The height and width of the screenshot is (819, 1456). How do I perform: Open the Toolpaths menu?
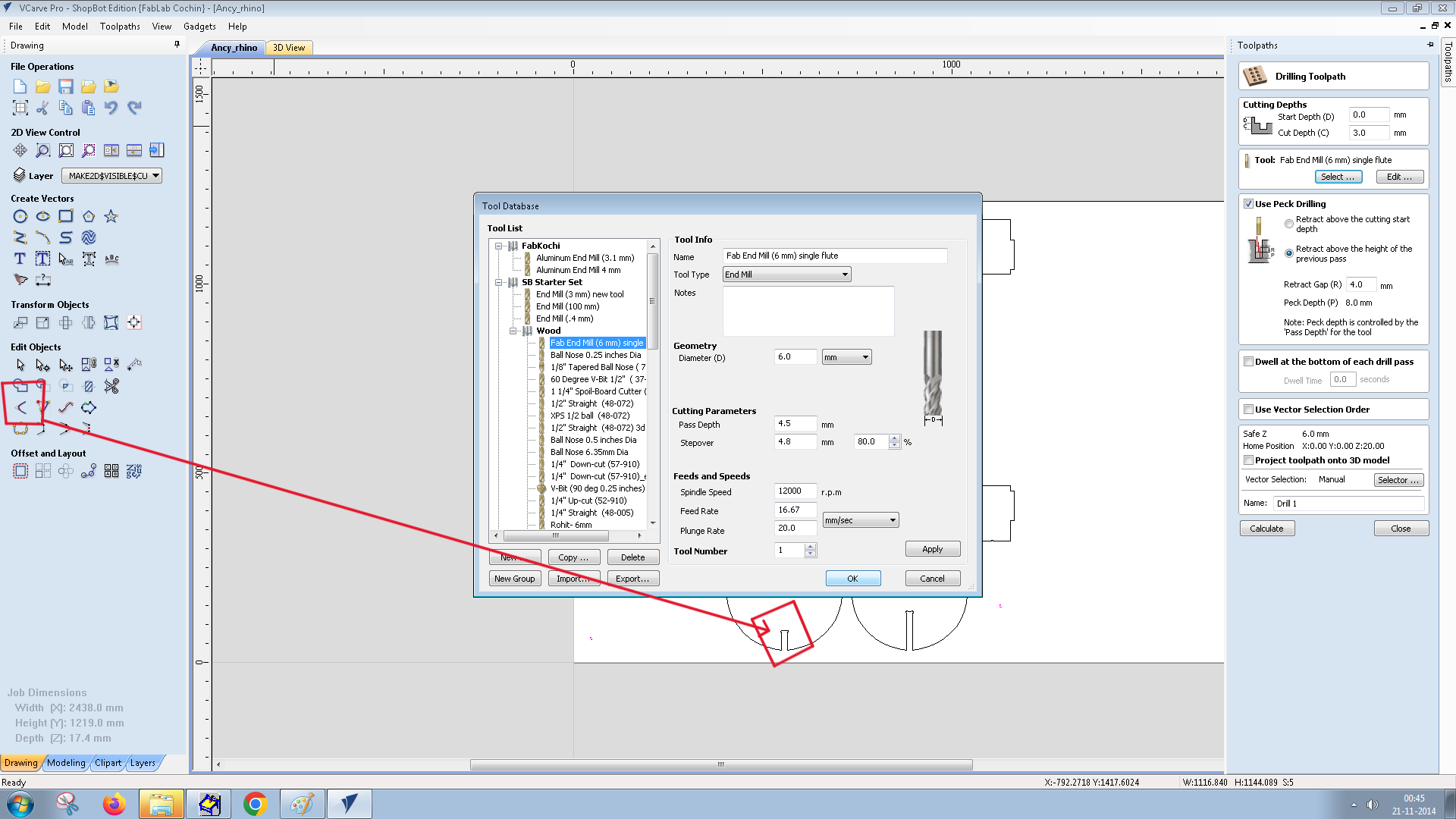point(120,27)
